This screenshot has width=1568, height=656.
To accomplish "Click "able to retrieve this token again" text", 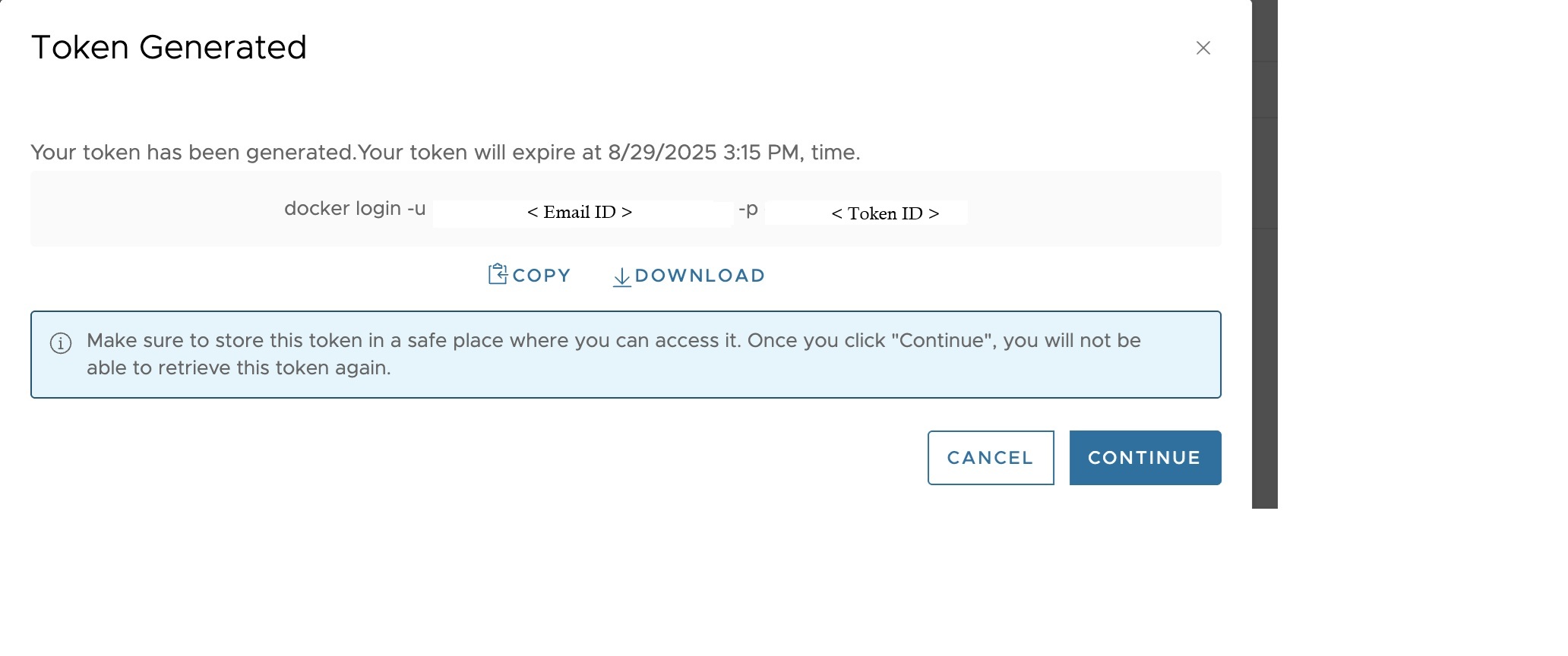I will click(x=239, y=368).
